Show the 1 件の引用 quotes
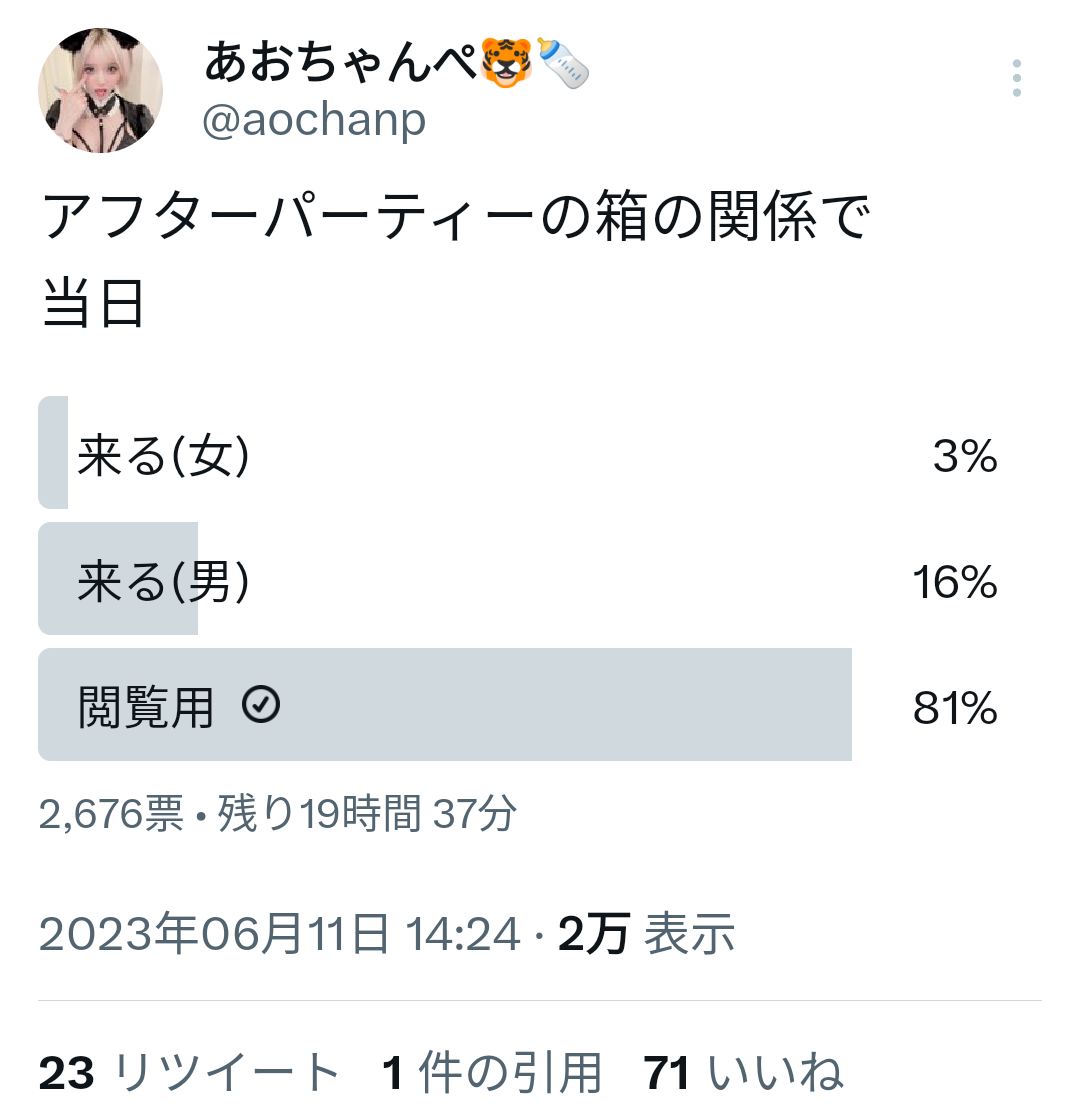 (492, 1073)
